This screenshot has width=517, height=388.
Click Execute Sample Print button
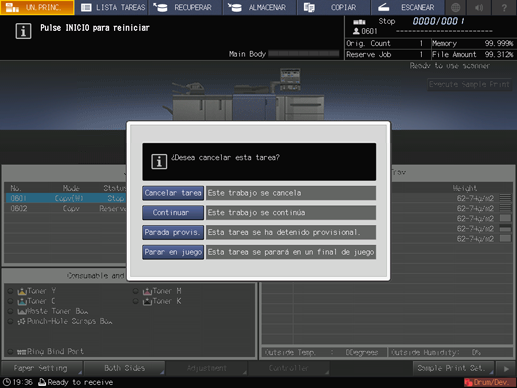469,84
